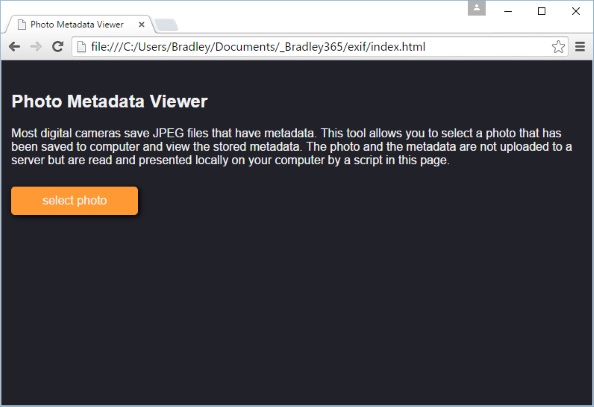Image resolution: width=594 pixels, height=407 pixels.
Task: Click the orange select photo button
Action: click(x=75, y=200)
